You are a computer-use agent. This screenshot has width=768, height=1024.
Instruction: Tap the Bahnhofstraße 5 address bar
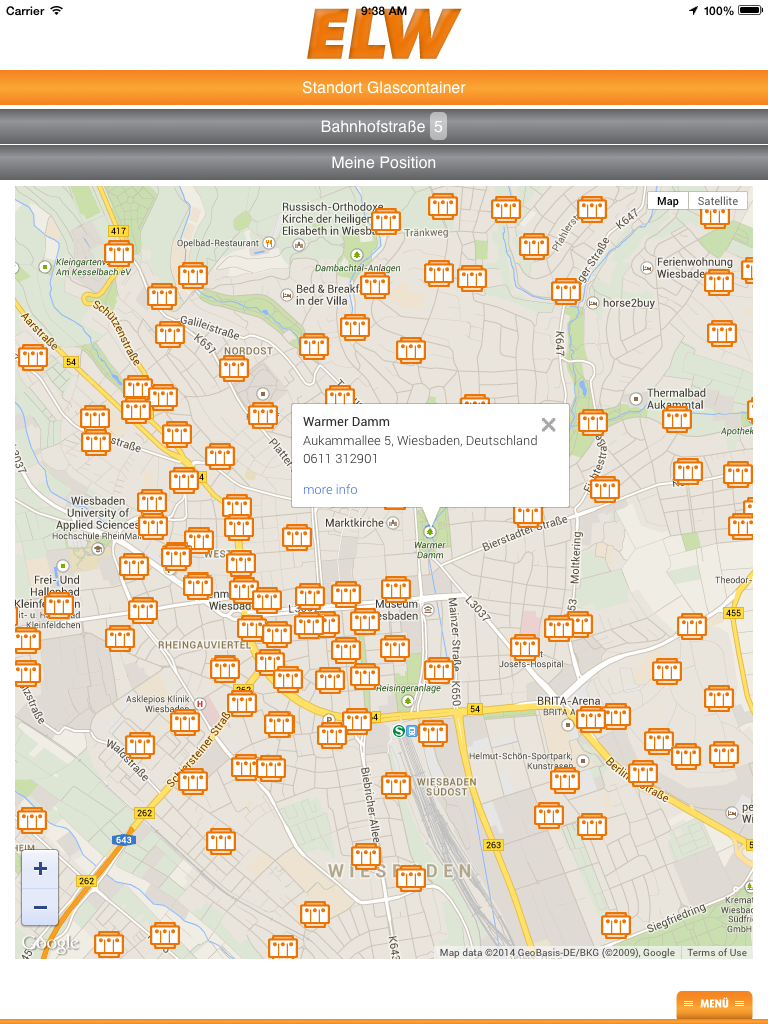coord(384,126)
